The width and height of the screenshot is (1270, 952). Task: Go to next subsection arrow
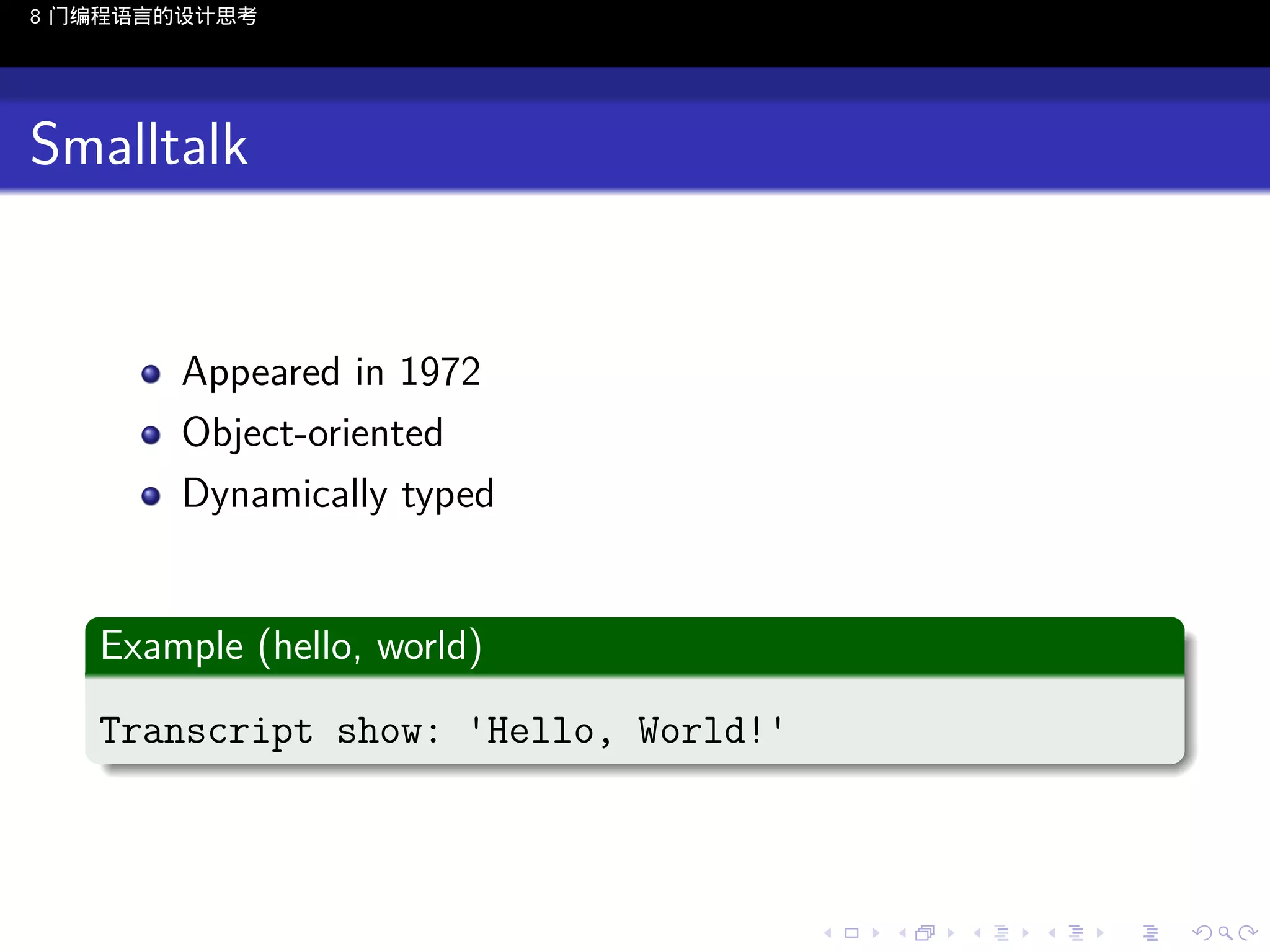point(1026,933)
